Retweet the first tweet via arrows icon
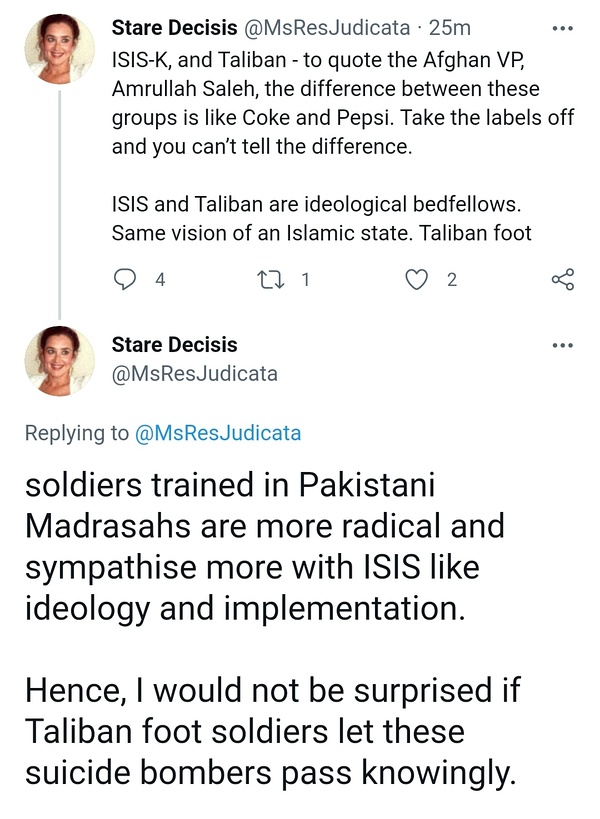Image resolution: width=600 pixels, height=819 pixels. point(269,280)
